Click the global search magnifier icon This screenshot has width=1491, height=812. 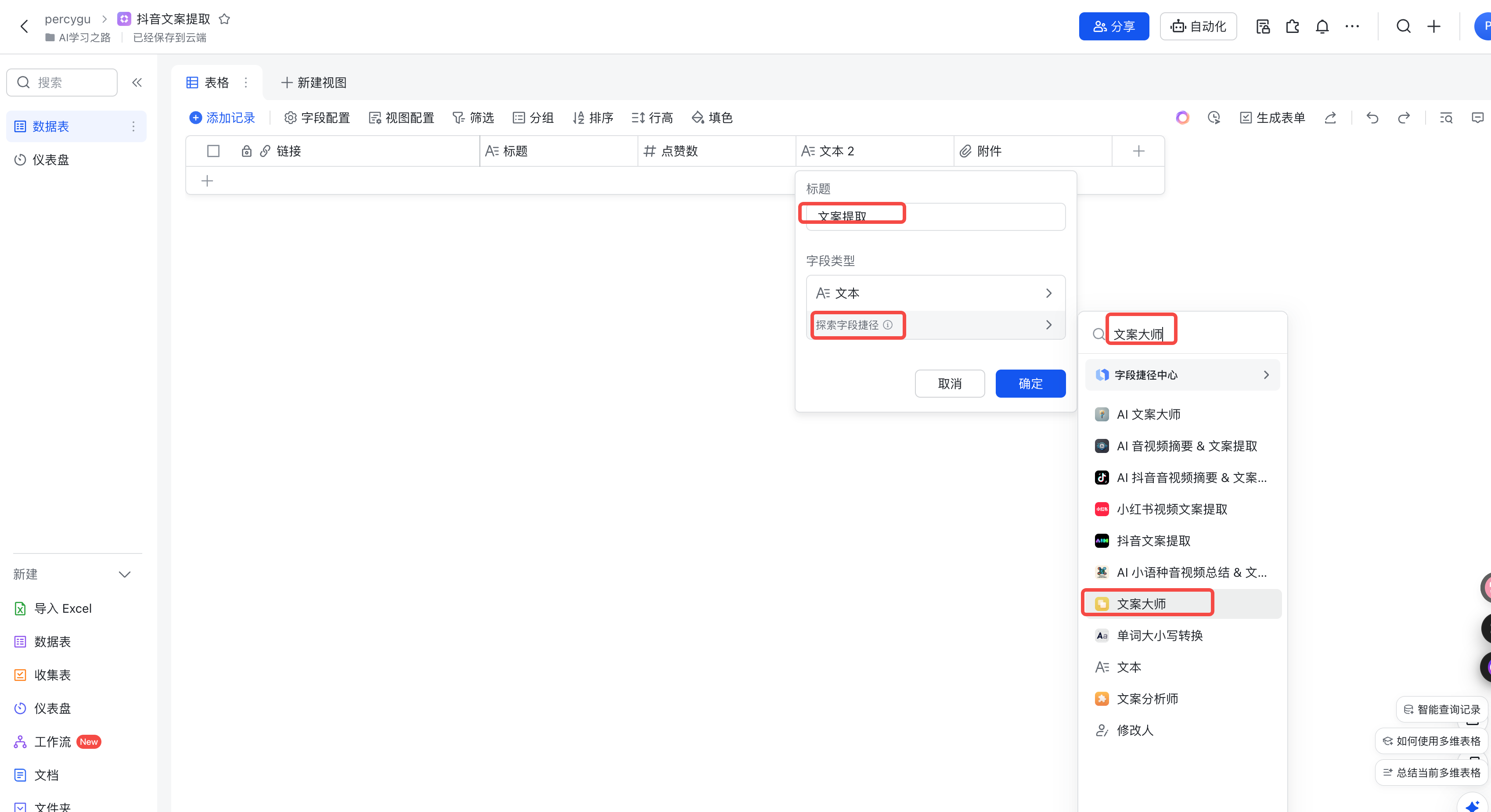click(x=1404, y=27)
